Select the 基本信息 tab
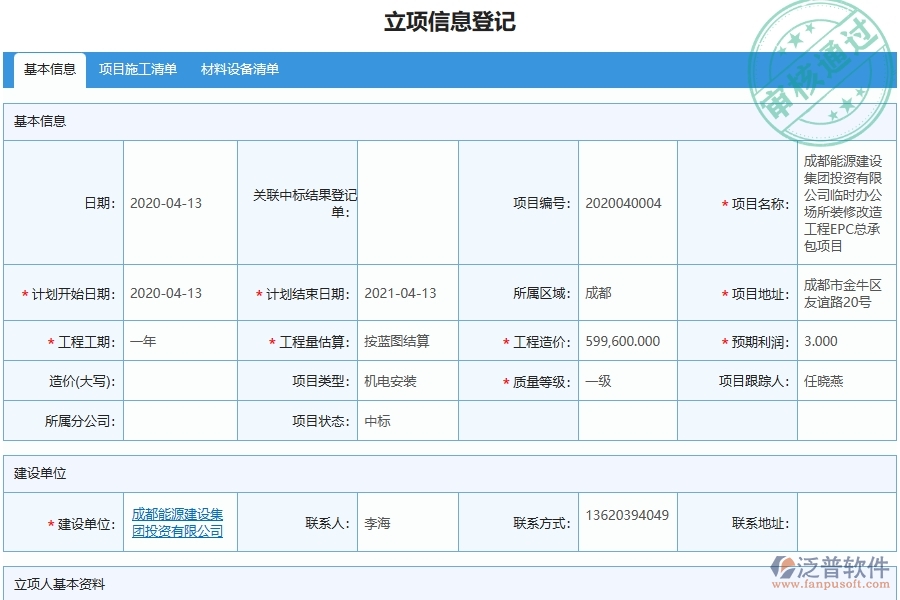The width and height of the screenshot is (900, 600). click(x=52, y=70)
